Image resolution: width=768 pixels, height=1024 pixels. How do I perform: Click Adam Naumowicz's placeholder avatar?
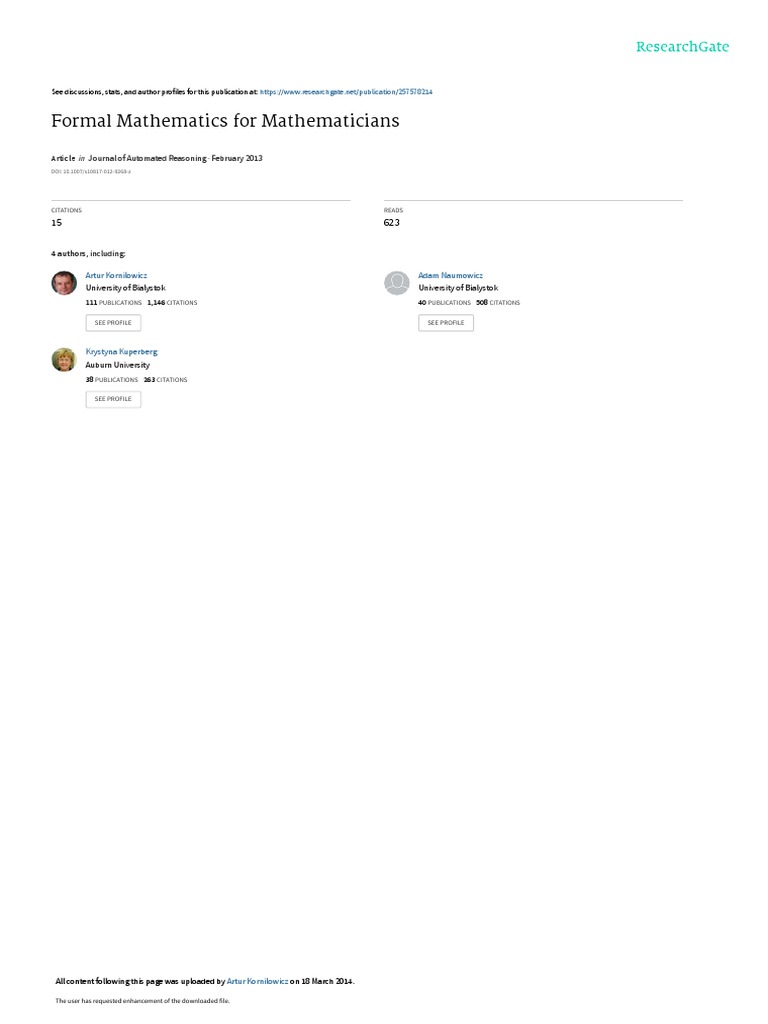click(396, 283)
